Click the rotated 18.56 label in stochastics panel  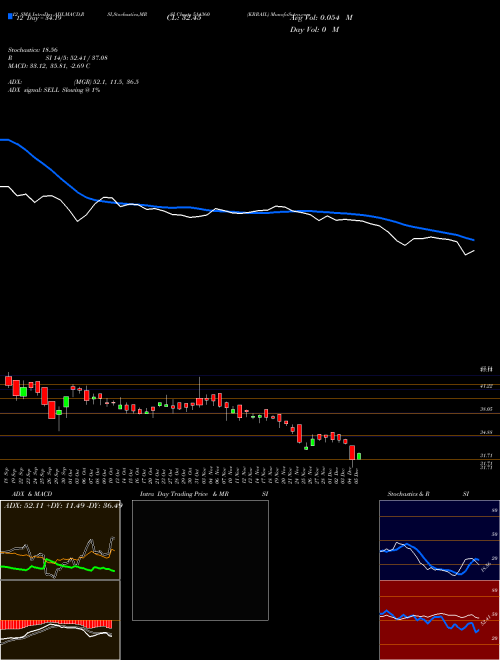(x=486, y=566)
